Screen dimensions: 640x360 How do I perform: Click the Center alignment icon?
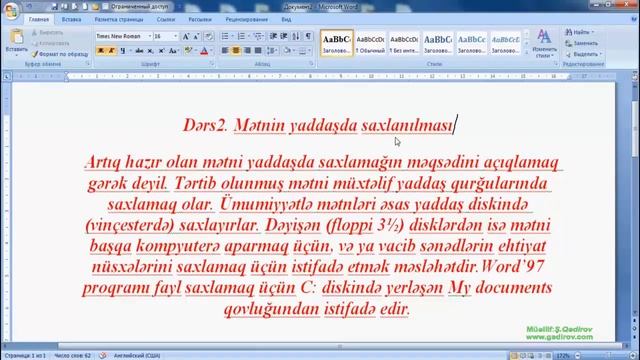(236, 51)
